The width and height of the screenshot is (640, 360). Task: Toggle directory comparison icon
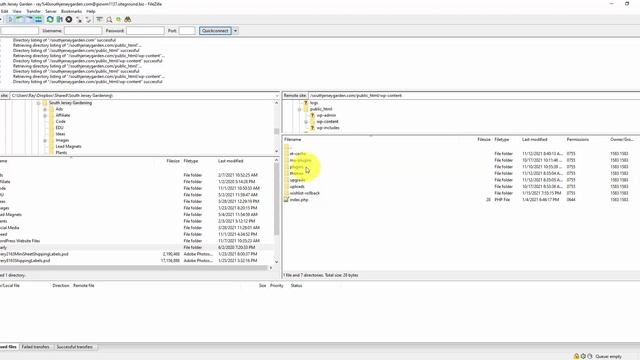(x=109, y=20)
